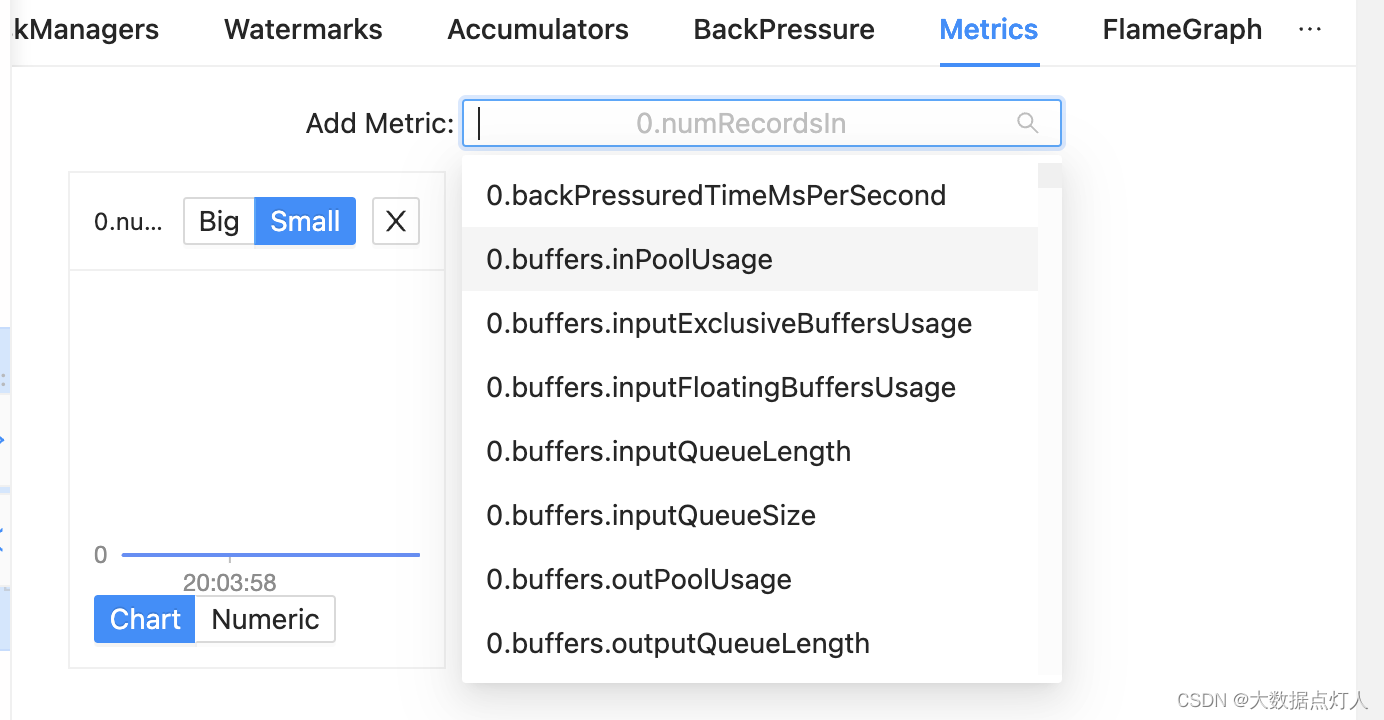Select 0.buffers.outPoolUsage metric option
This screenshot has height=720, width=1384.
[x=639, y=579]
